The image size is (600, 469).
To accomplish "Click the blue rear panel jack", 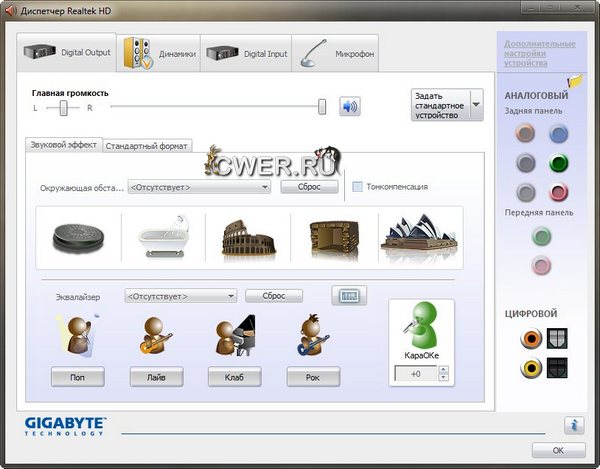I will [559, 134].
